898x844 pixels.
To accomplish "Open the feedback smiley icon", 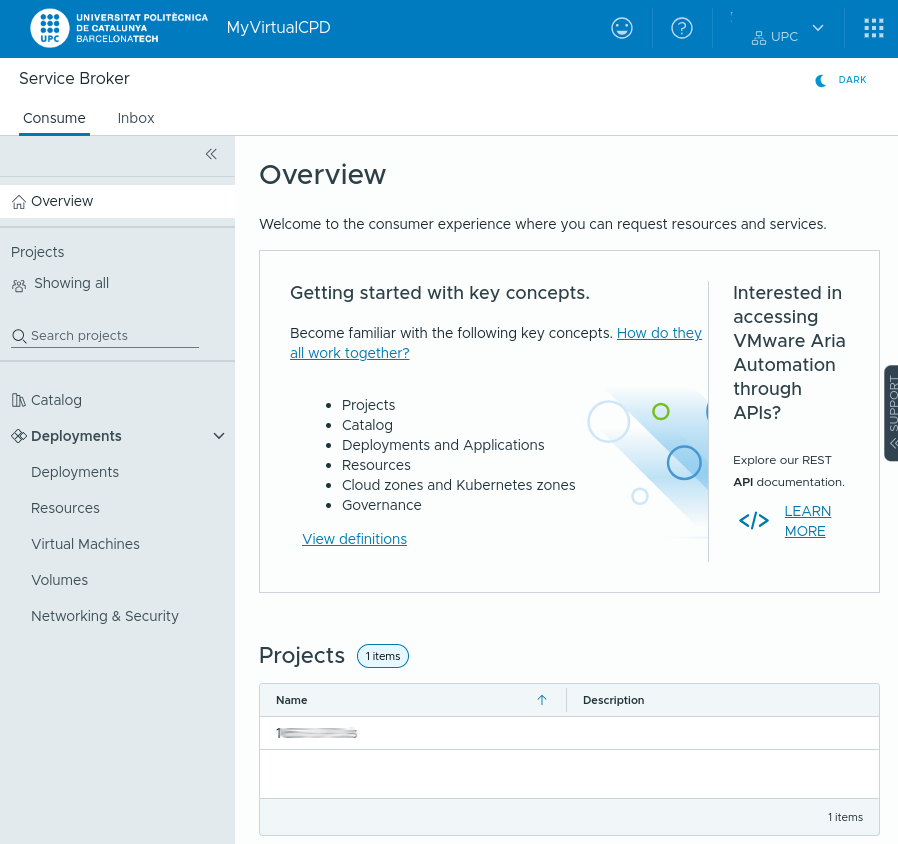I will [x=622, y=28].
